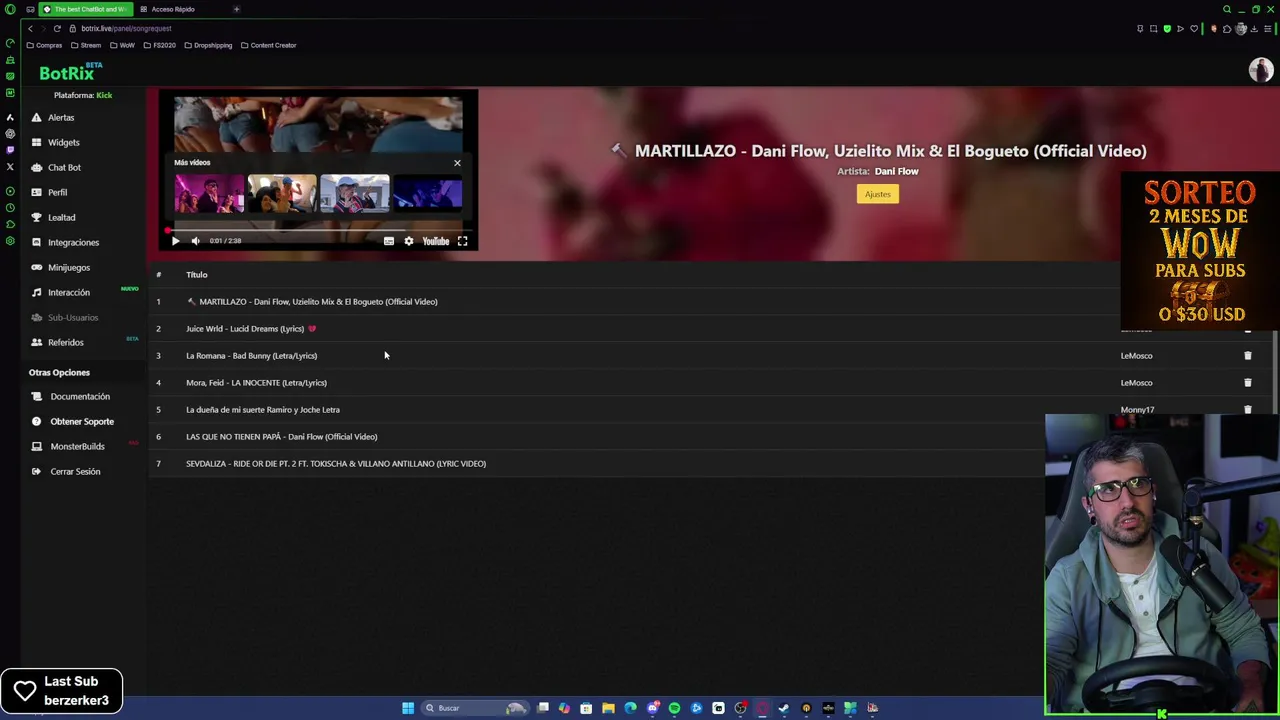The width and height of the screenshot is (1280, 720).
Task: Open the FS2020 bookmark folder
Action: [x=159, y=45]
